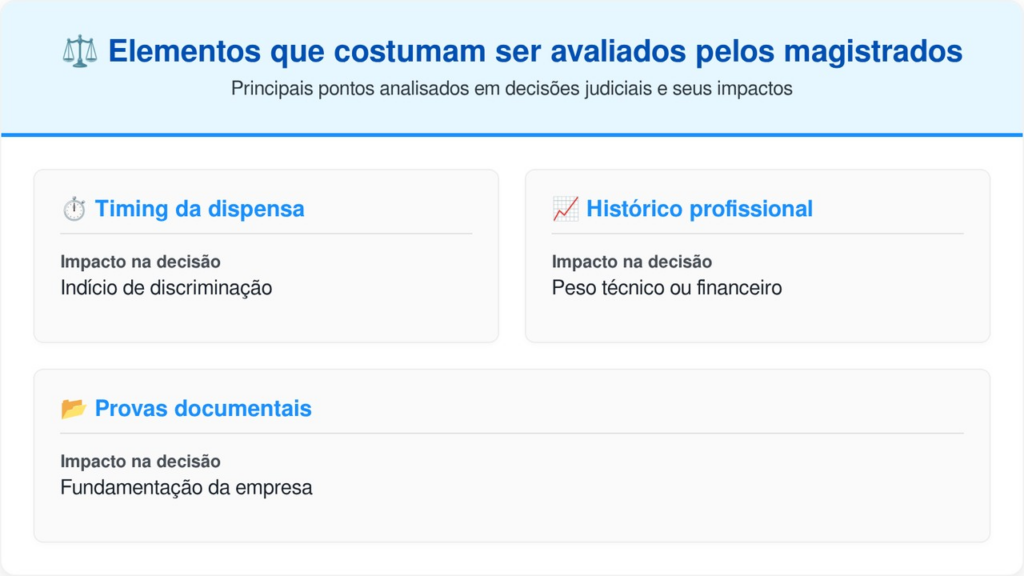Screen dimensions: 1024x576
Task: Select Impacto na decisão label in Histórico card
Action: [x=632, y=262]
